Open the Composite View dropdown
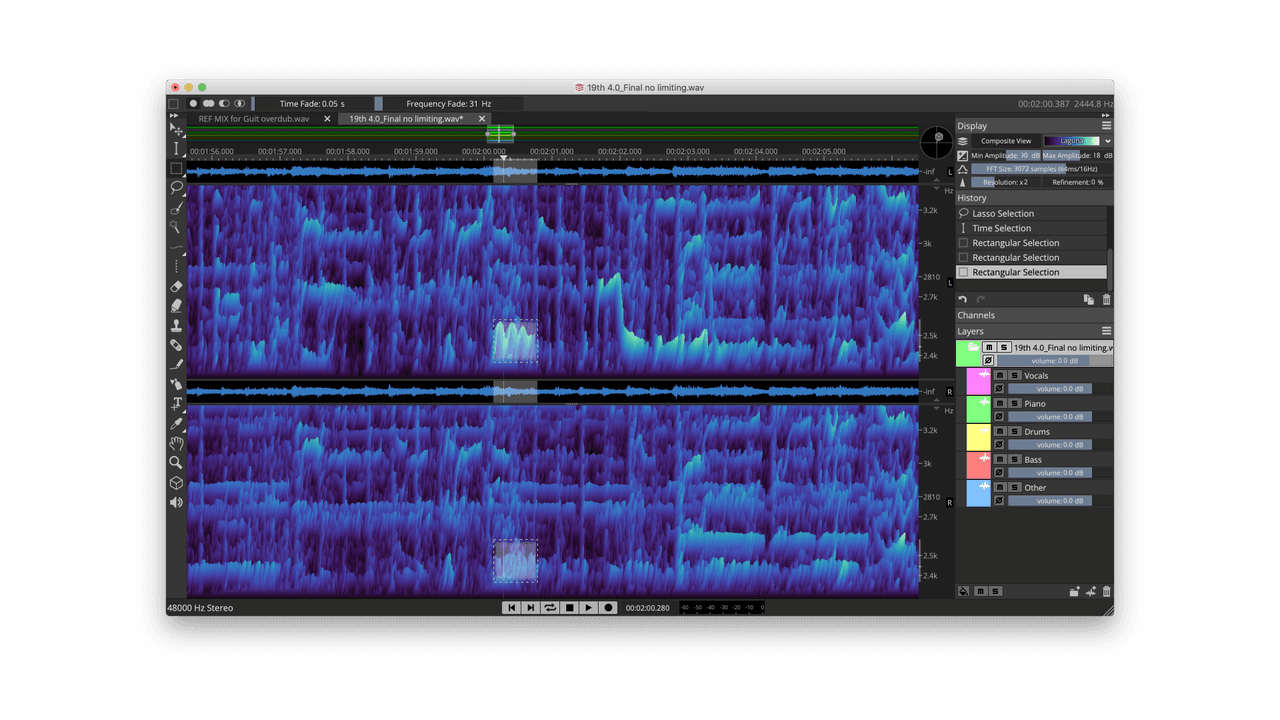 [1007, 140]
